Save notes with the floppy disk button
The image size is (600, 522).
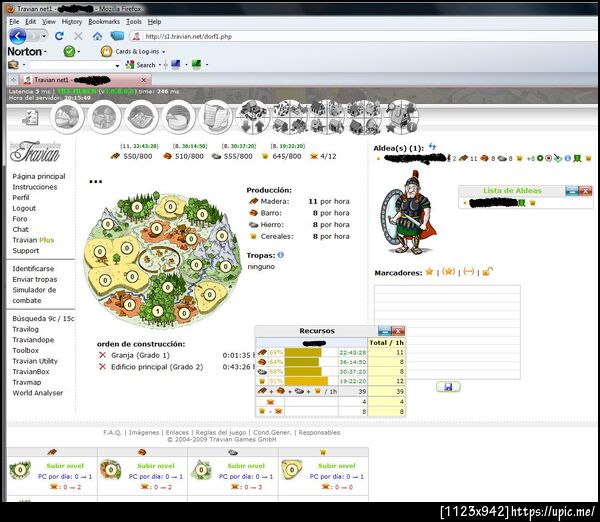coord(448,387)
